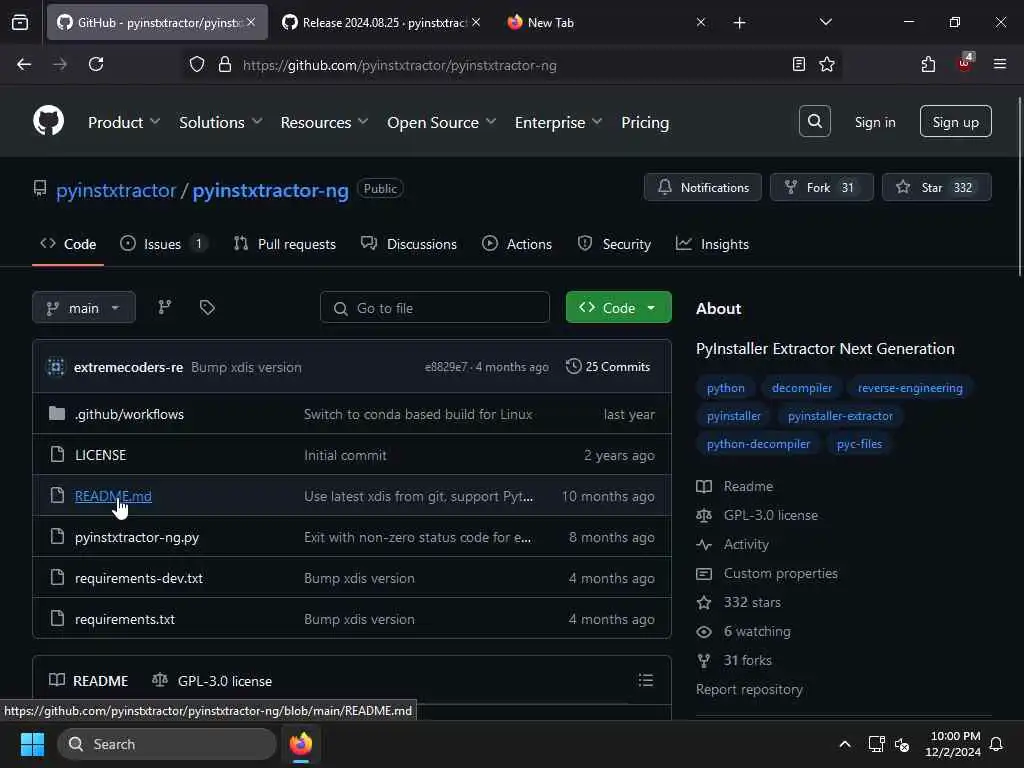Click the network display tray icon

pos(876,744)
